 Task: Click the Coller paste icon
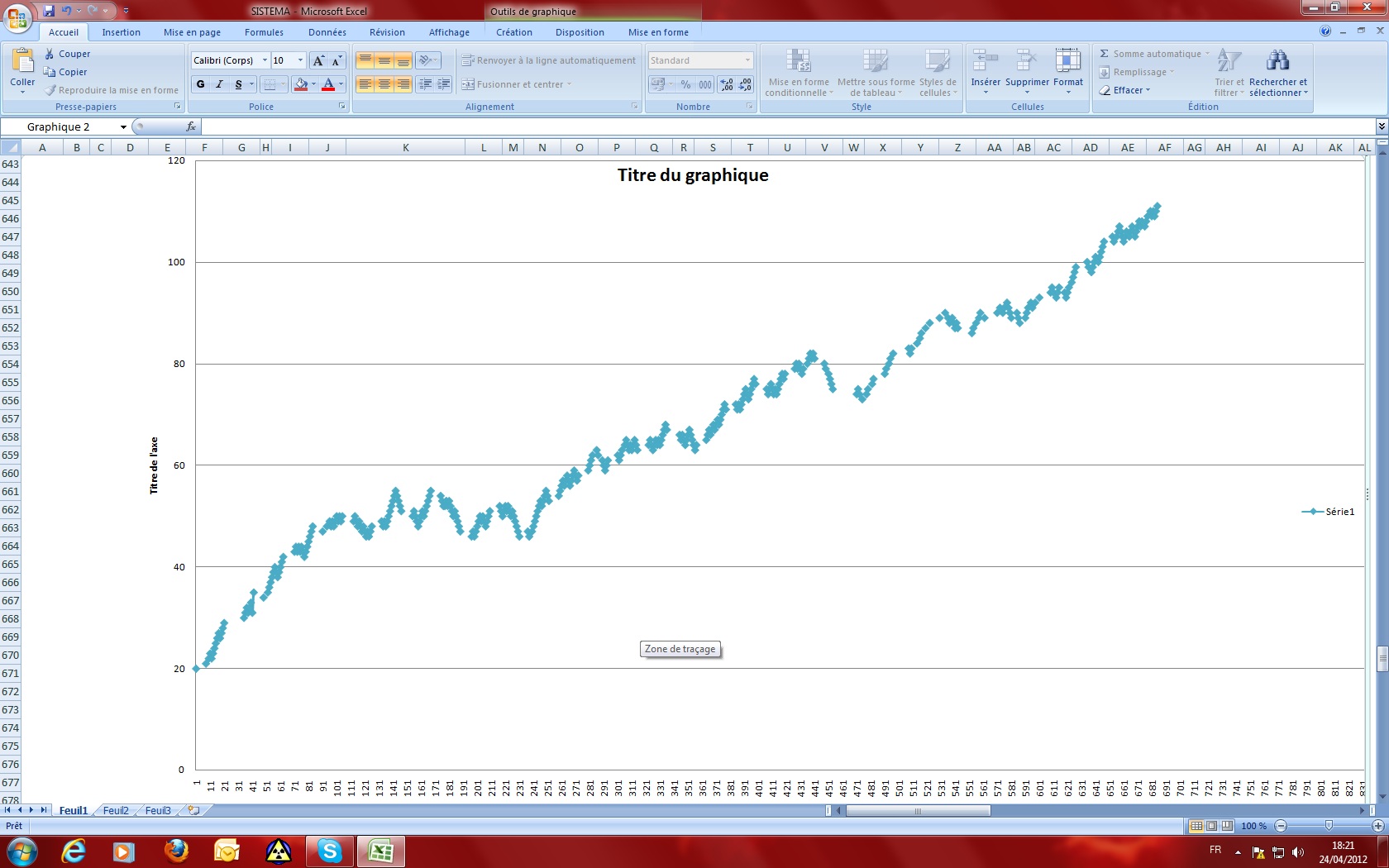pos(22,61)
